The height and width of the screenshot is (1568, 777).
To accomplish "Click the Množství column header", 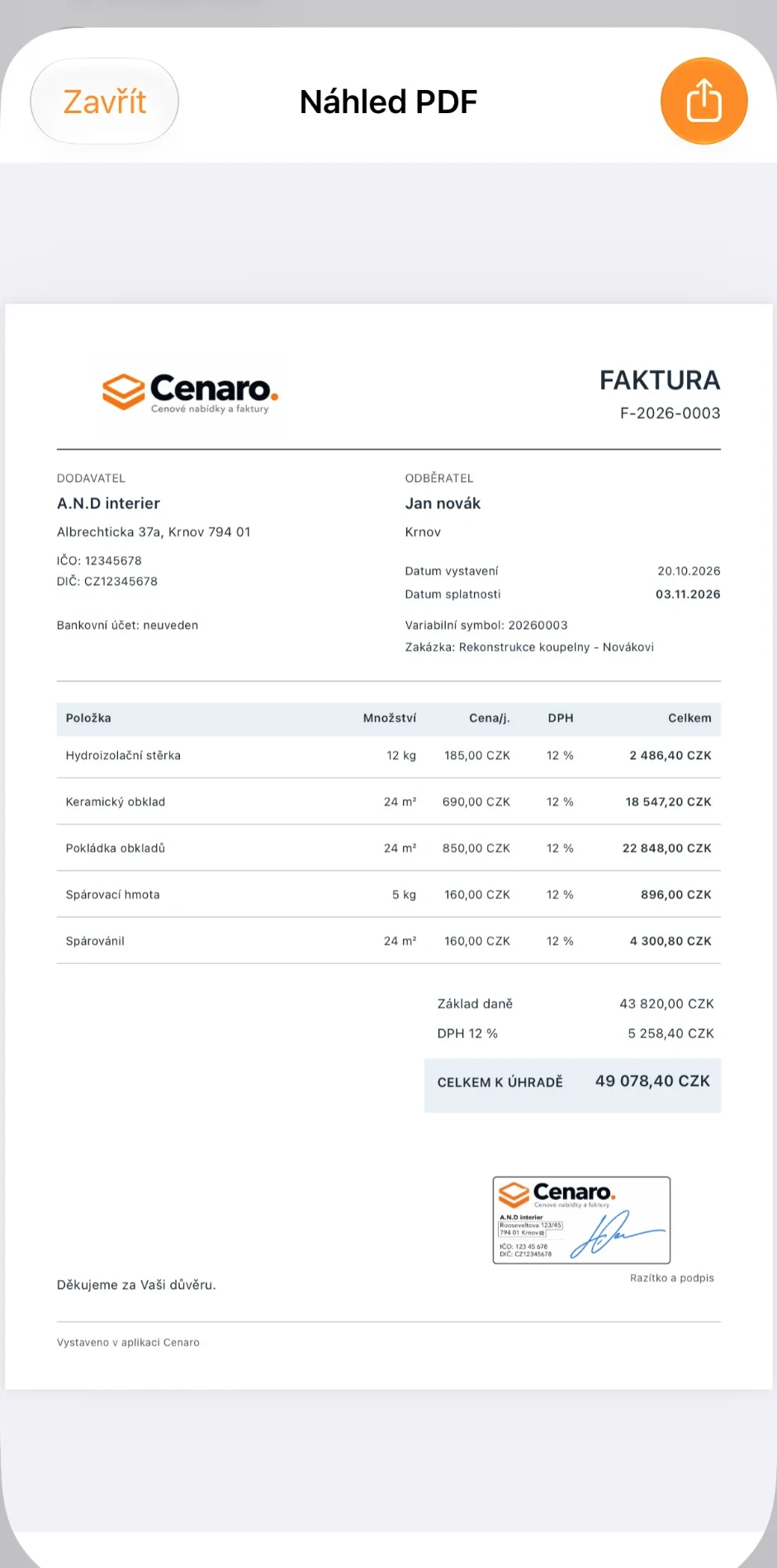I will point(390,718).
